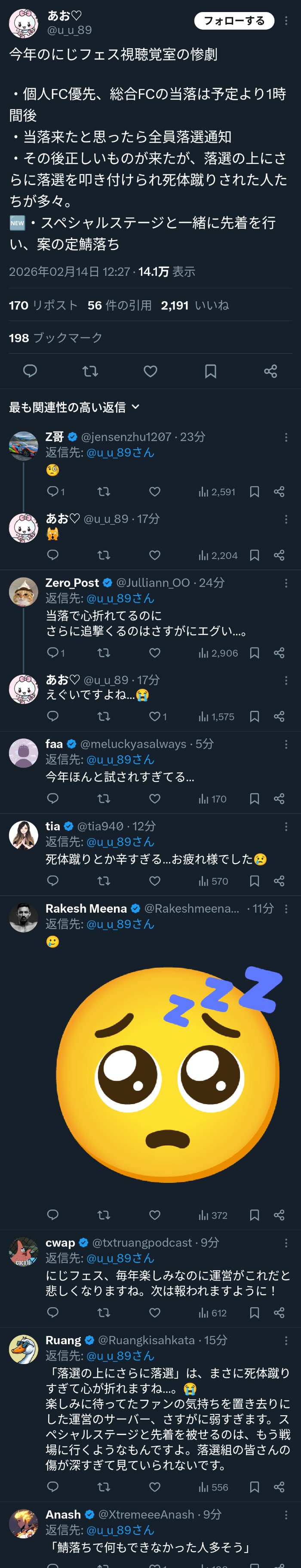Viewport: 301px width, 1568px height.
Task: Reply to the main post by あお♡
Action: (x=30, y=370)
